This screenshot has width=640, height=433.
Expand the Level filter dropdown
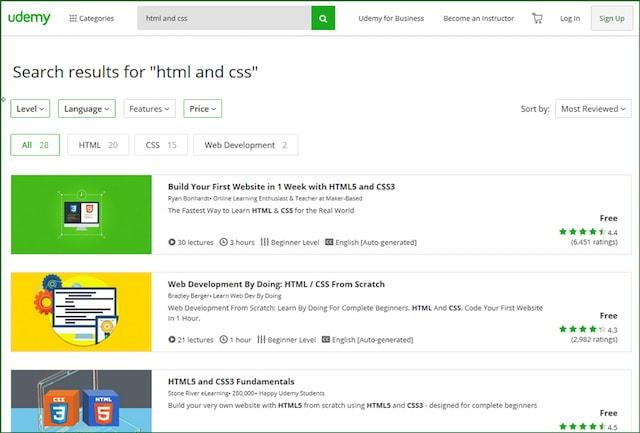pos(31,109)
